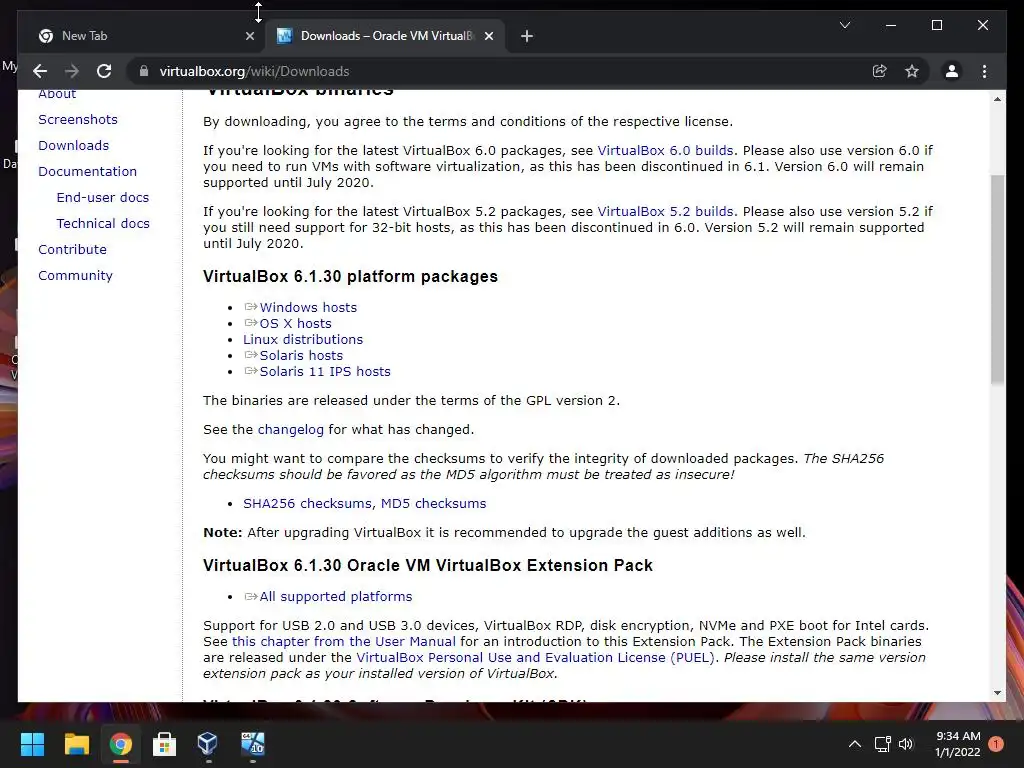
Task: Go back to the previous page
Action: pyautogui.click(x=40, y=71)
